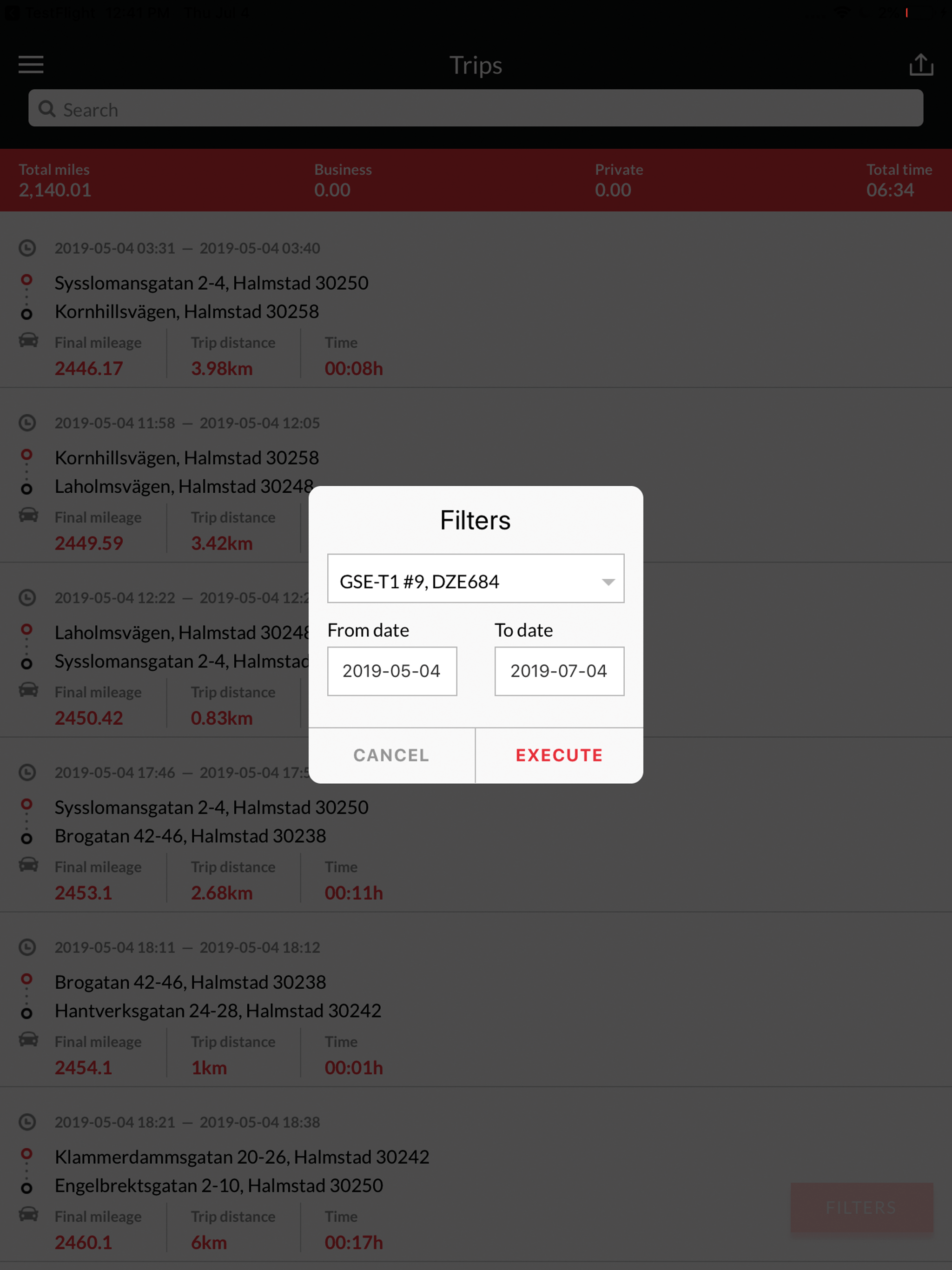Image resolution: width=952 pixels, height=1270 pixels.
Task: Open From date picker field
Action: tap(391, 671)
